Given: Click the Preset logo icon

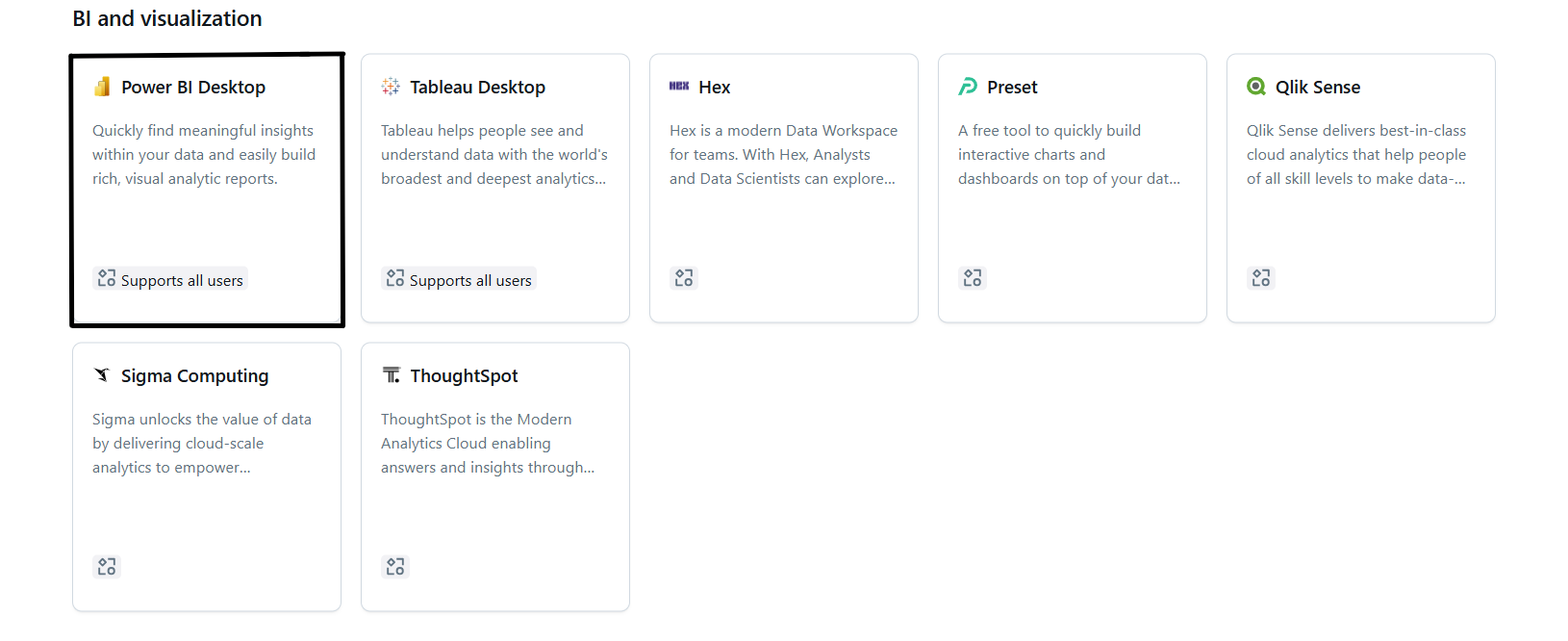Looking at the screenshot, I should tap(968, 87).
